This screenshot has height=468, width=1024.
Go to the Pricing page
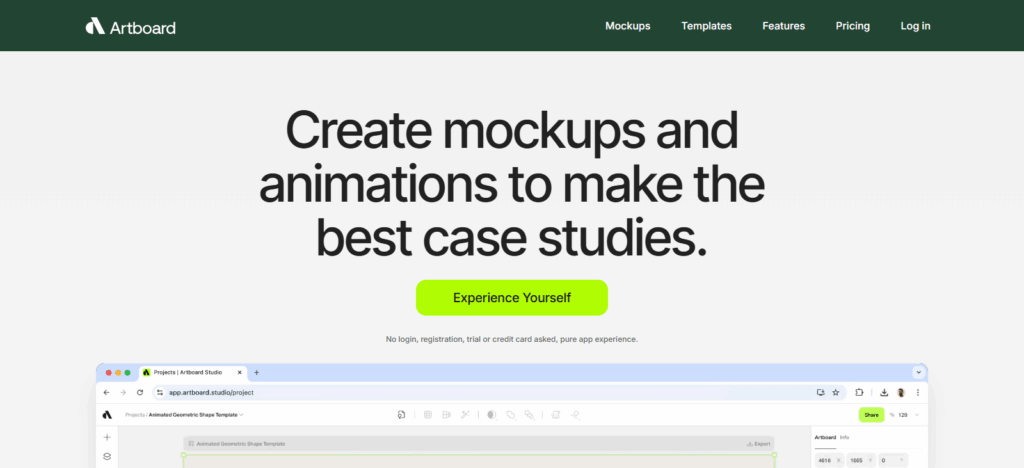(853, 26)
